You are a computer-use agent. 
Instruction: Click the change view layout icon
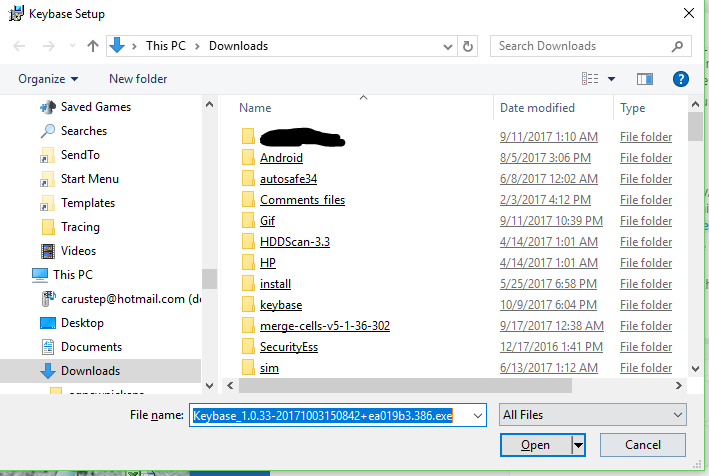pyautogui.click(x=590, y=79)
